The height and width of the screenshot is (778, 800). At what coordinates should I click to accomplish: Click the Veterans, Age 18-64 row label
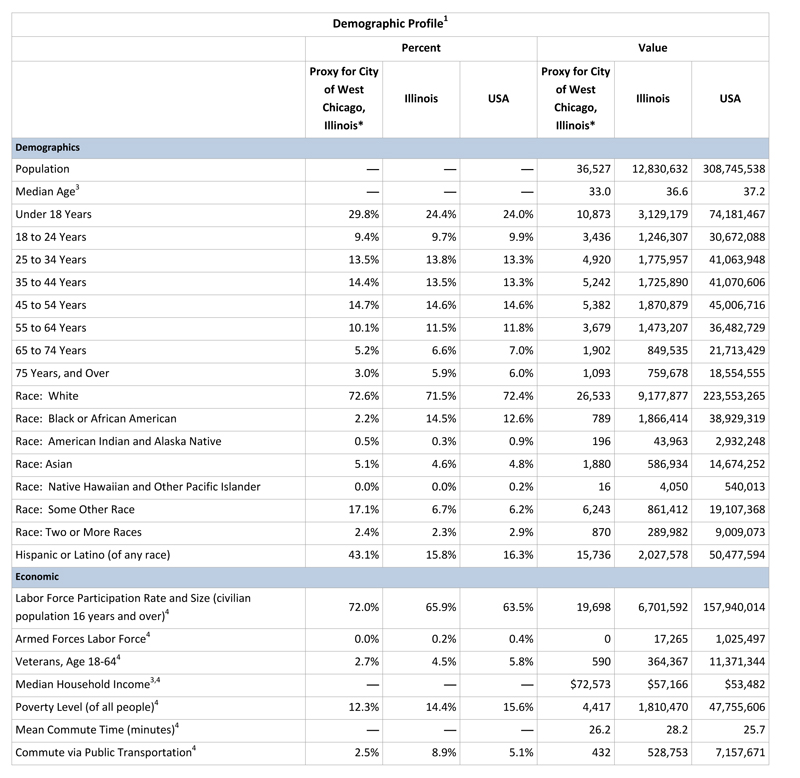68,661
